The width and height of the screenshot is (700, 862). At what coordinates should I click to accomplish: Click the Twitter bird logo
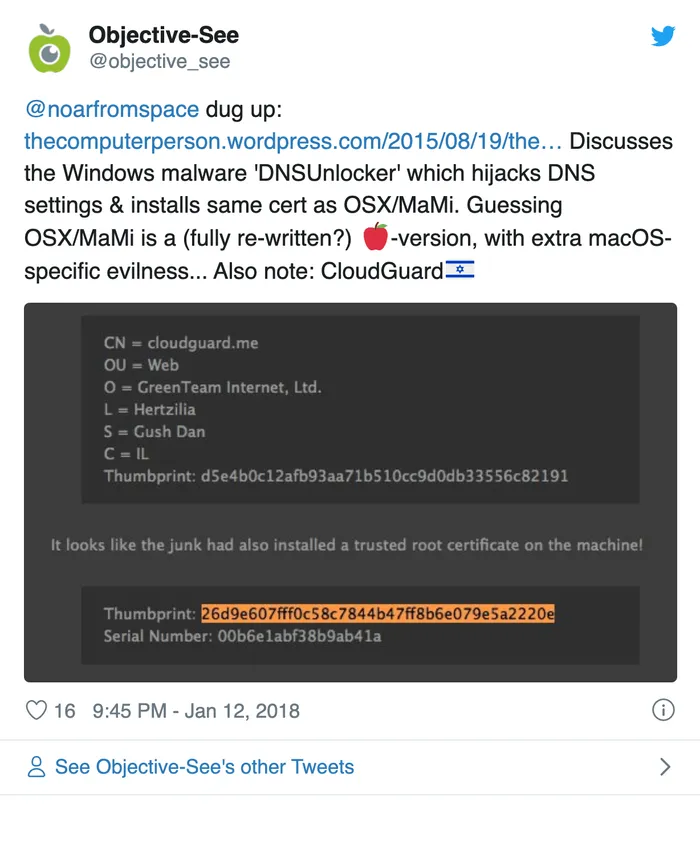663,37
